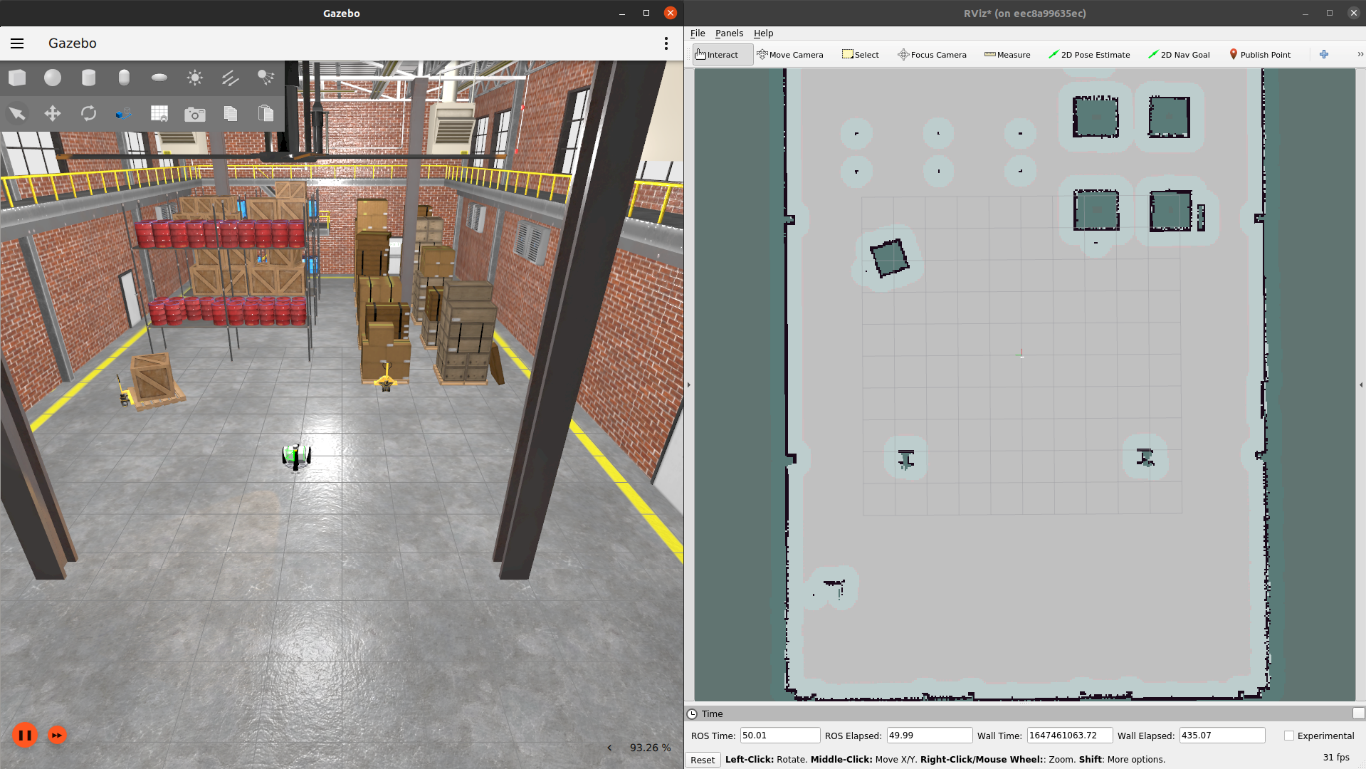
Task: Activate the 2D Nav Goal tool
Action: (1179, 55)
